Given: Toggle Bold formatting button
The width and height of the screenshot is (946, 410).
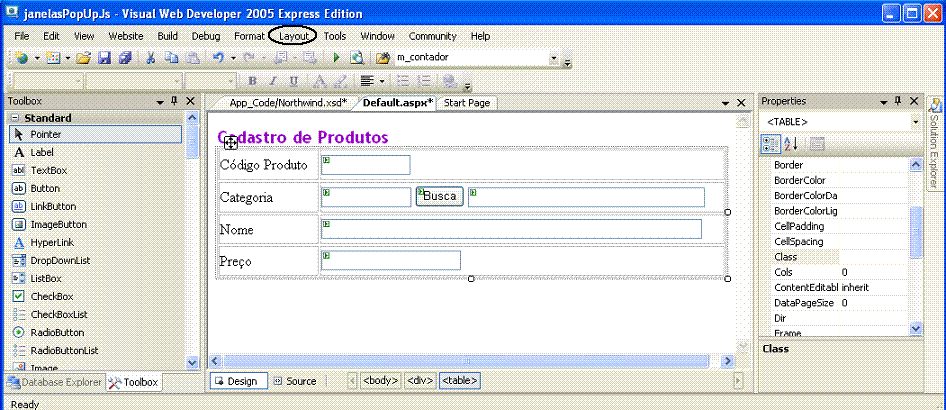Looking at the screenshot, I should click(252, 81).
